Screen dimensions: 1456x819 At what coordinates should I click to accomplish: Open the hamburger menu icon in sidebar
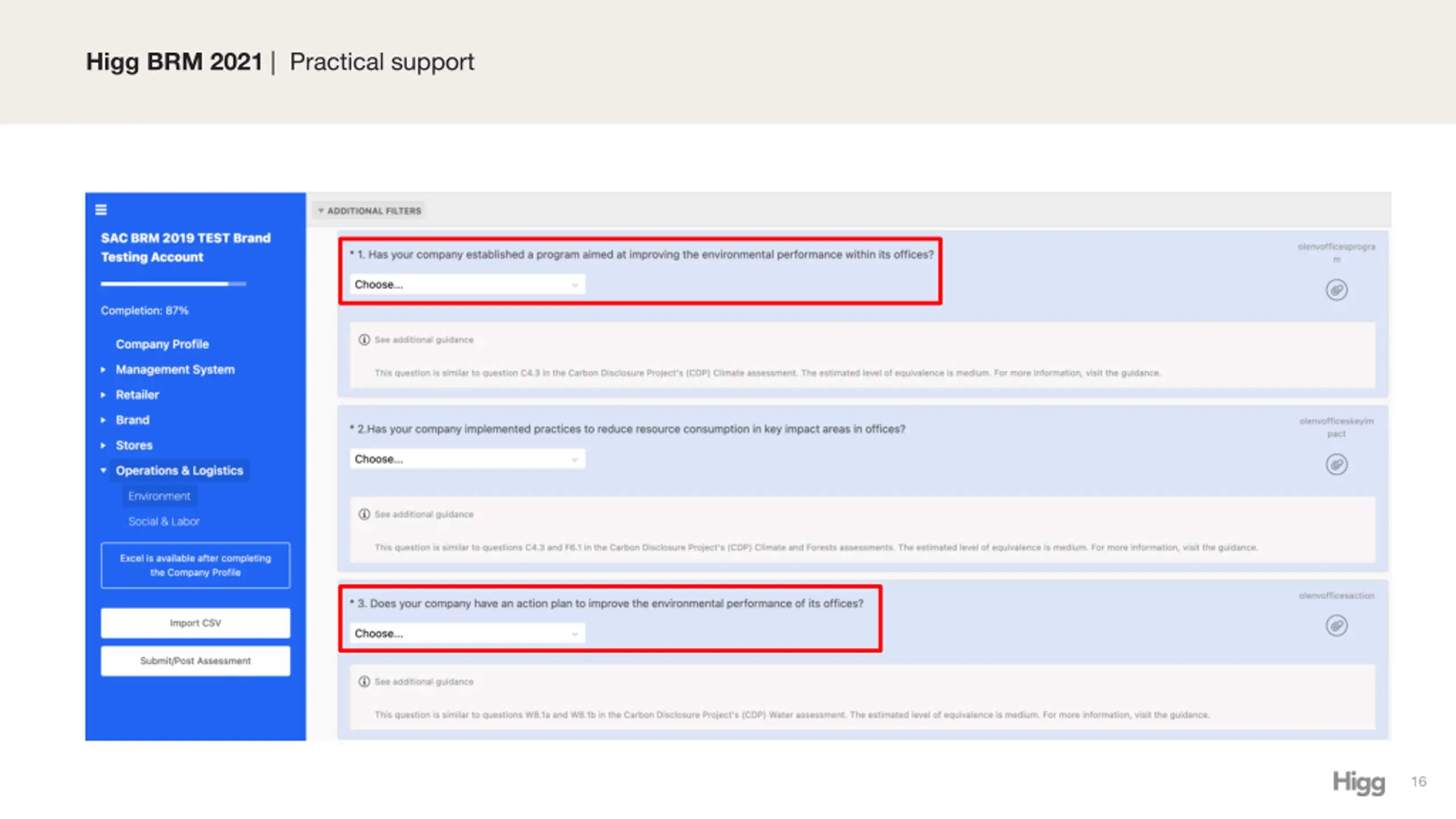[x=101, y=210]
